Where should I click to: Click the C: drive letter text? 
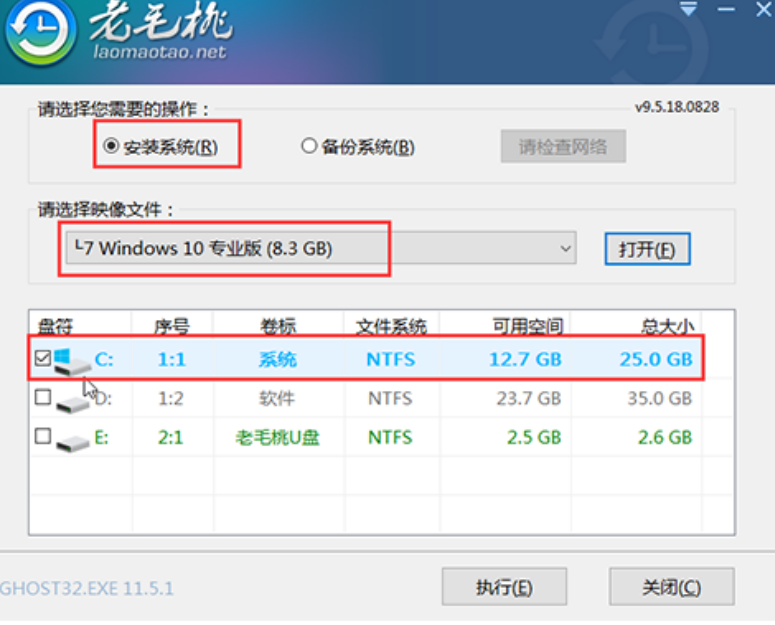pyautogui.click(x=104, y=359)
